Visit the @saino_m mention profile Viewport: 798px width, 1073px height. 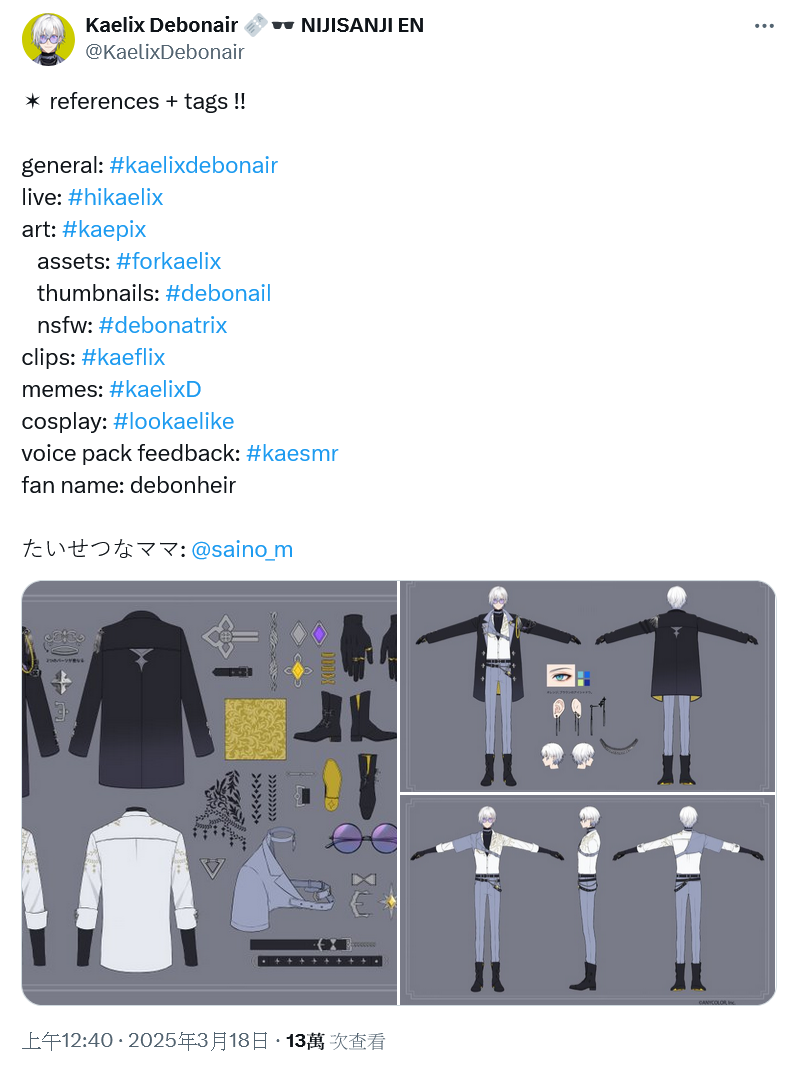[x=242, y=550]
